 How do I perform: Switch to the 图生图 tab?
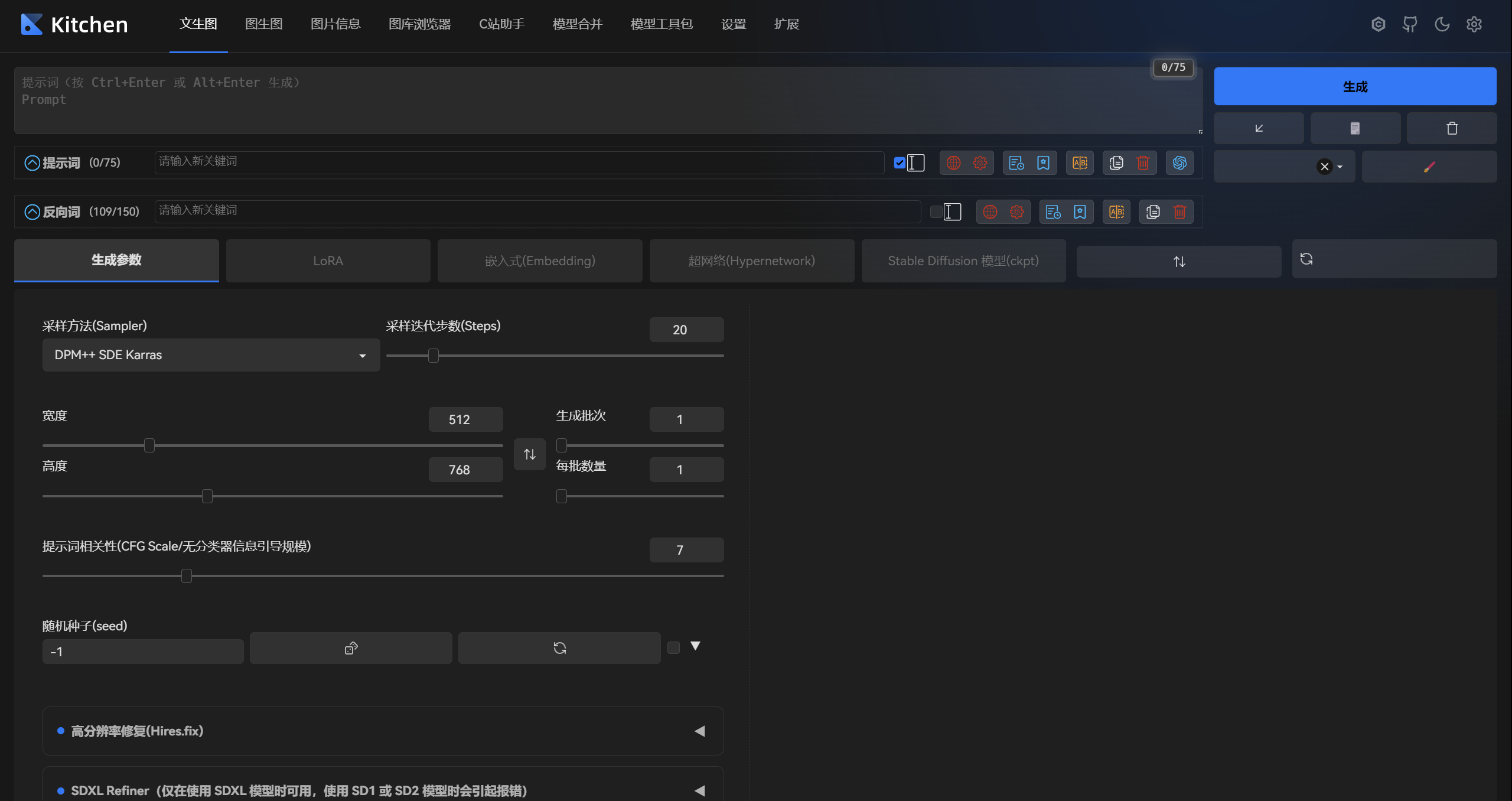coord(263,24)
